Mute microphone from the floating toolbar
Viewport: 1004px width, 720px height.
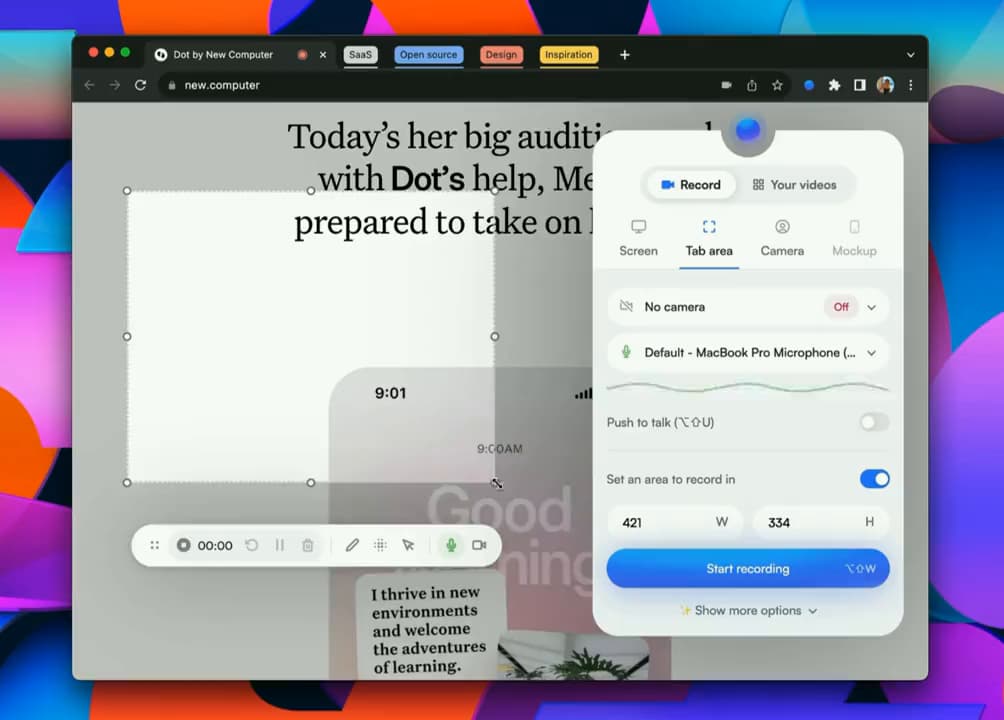pyautogui.click(x=451, y=545)
